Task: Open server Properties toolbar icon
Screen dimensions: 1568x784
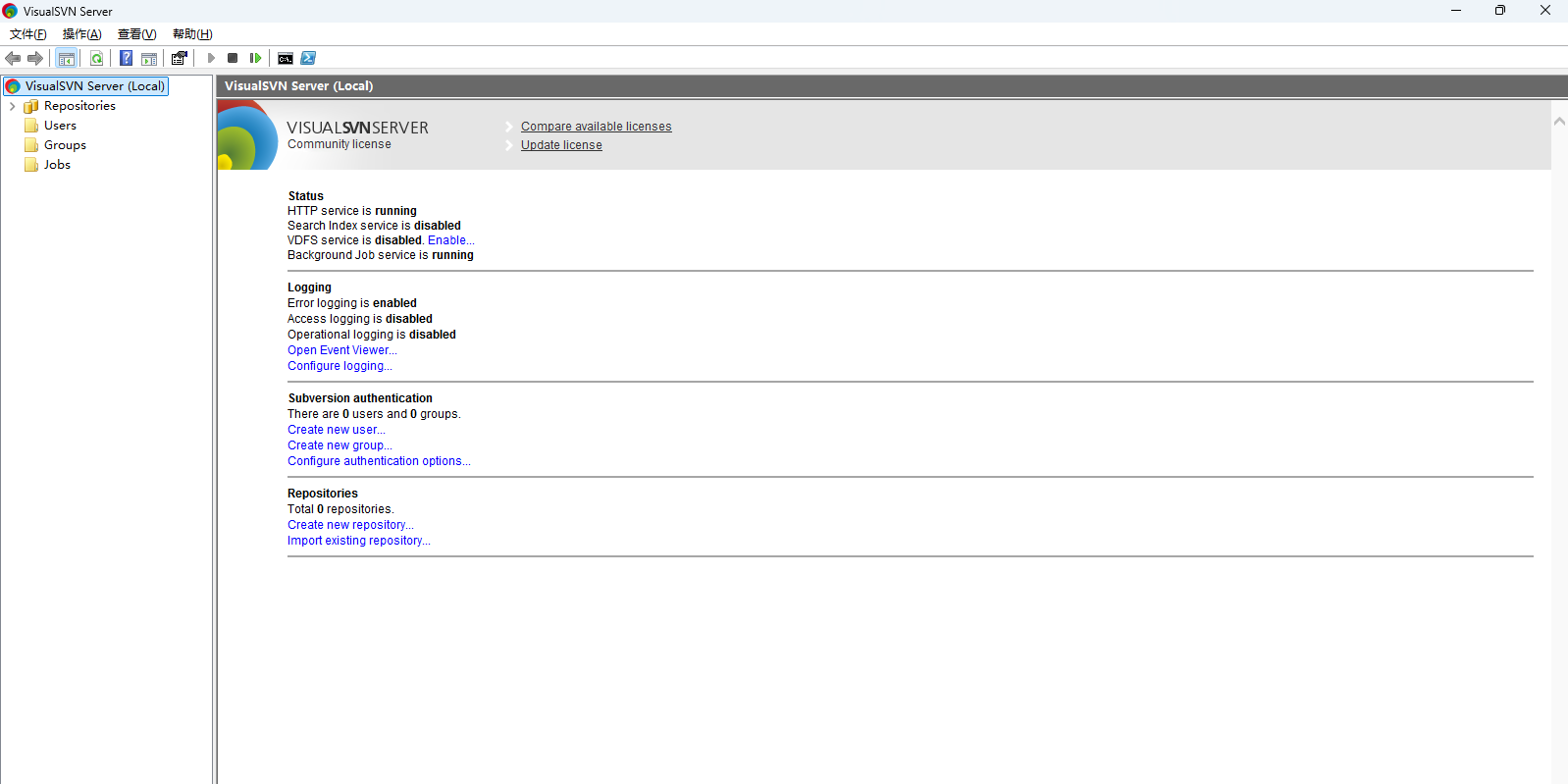Action: tap(180, 59)
